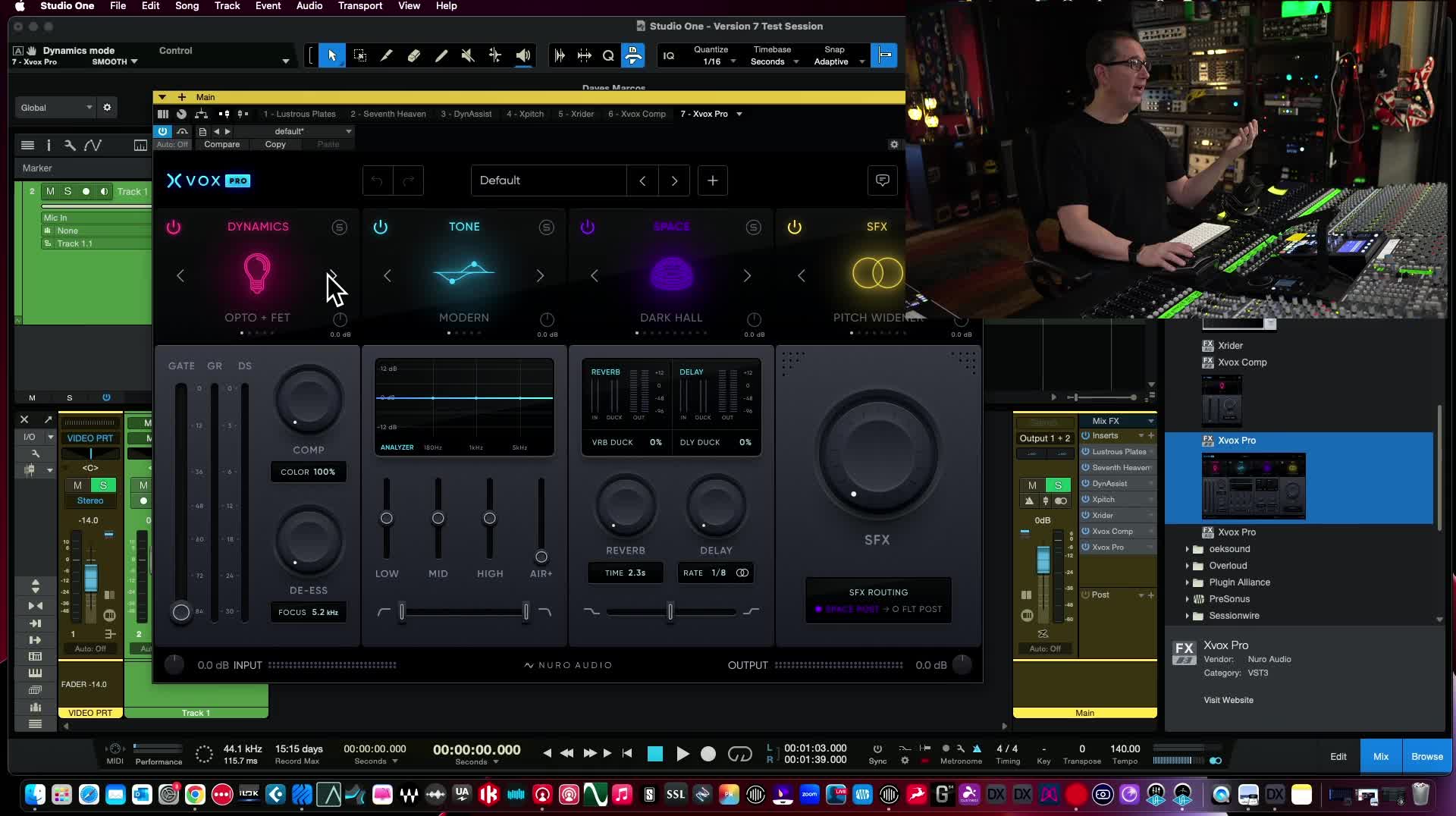1456x816 pixels.
Task: Select the Range tool
Action: [x=360, y=55]
